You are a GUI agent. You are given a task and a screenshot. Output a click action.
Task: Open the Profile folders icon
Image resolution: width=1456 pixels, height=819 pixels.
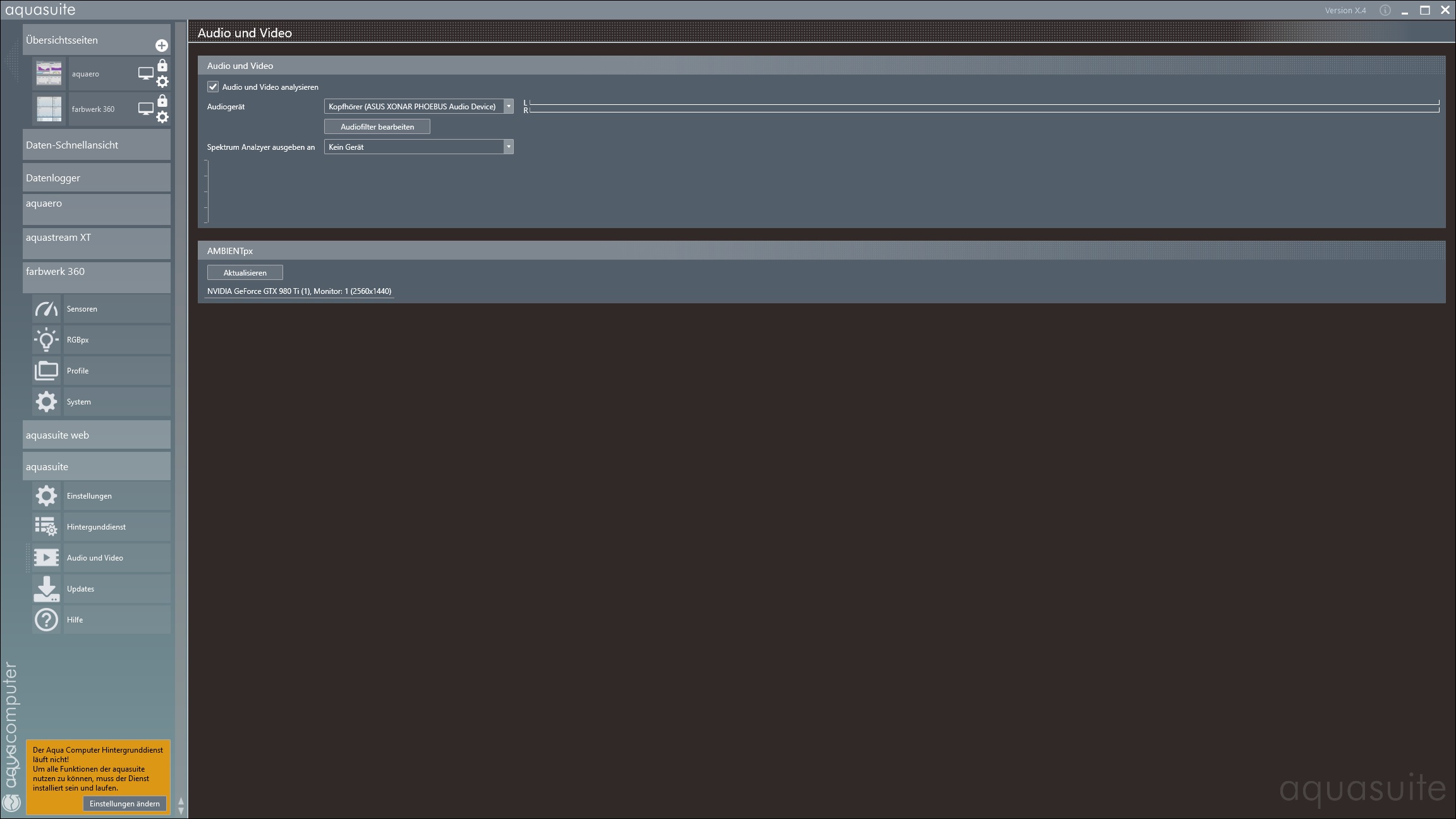[46, 371]
